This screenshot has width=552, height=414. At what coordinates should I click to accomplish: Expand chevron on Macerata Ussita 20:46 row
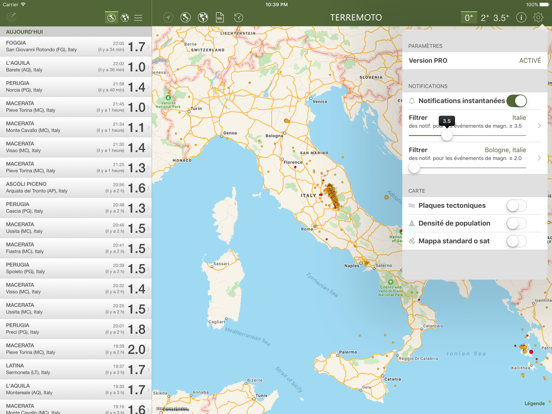[148, 228]
